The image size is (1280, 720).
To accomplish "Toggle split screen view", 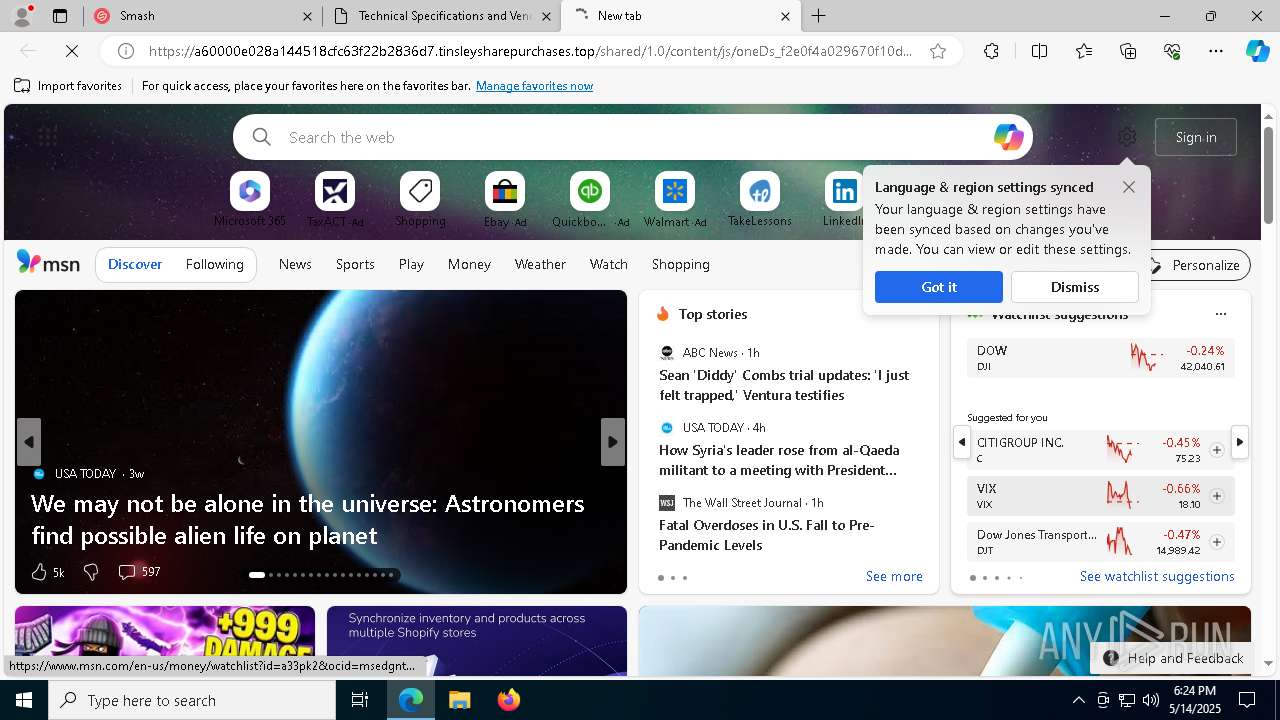I will [1039, 51].
